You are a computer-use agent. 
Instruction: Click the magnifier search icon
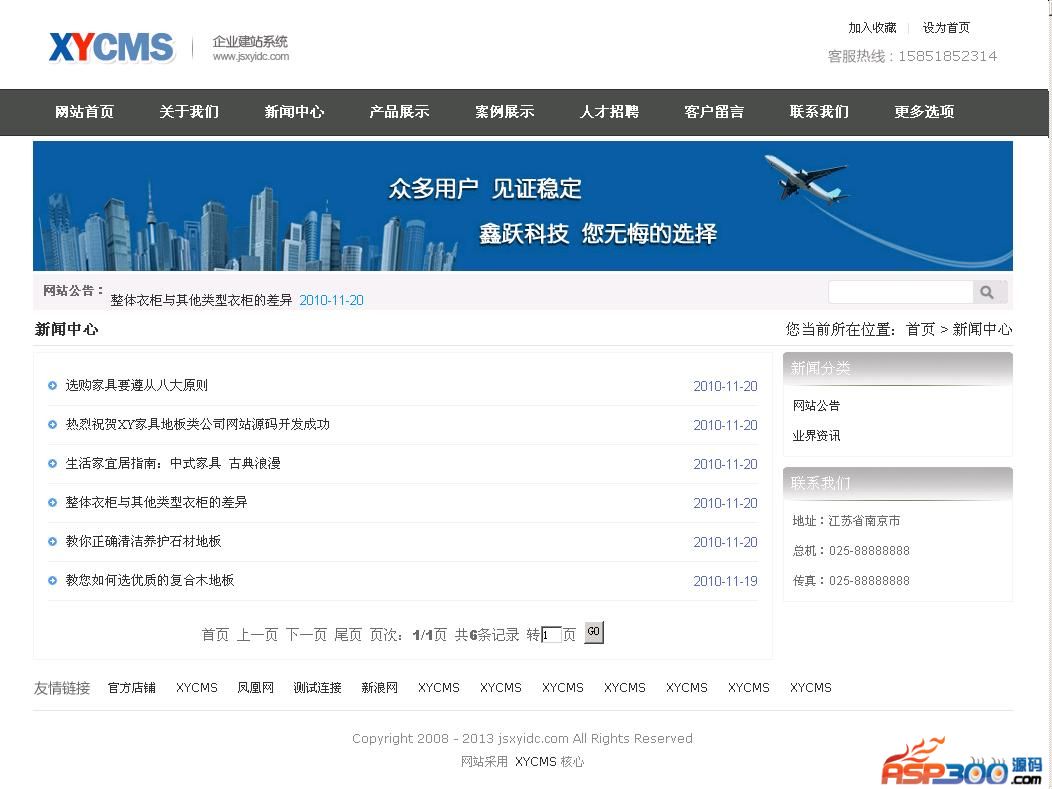(x=988, y=292)
